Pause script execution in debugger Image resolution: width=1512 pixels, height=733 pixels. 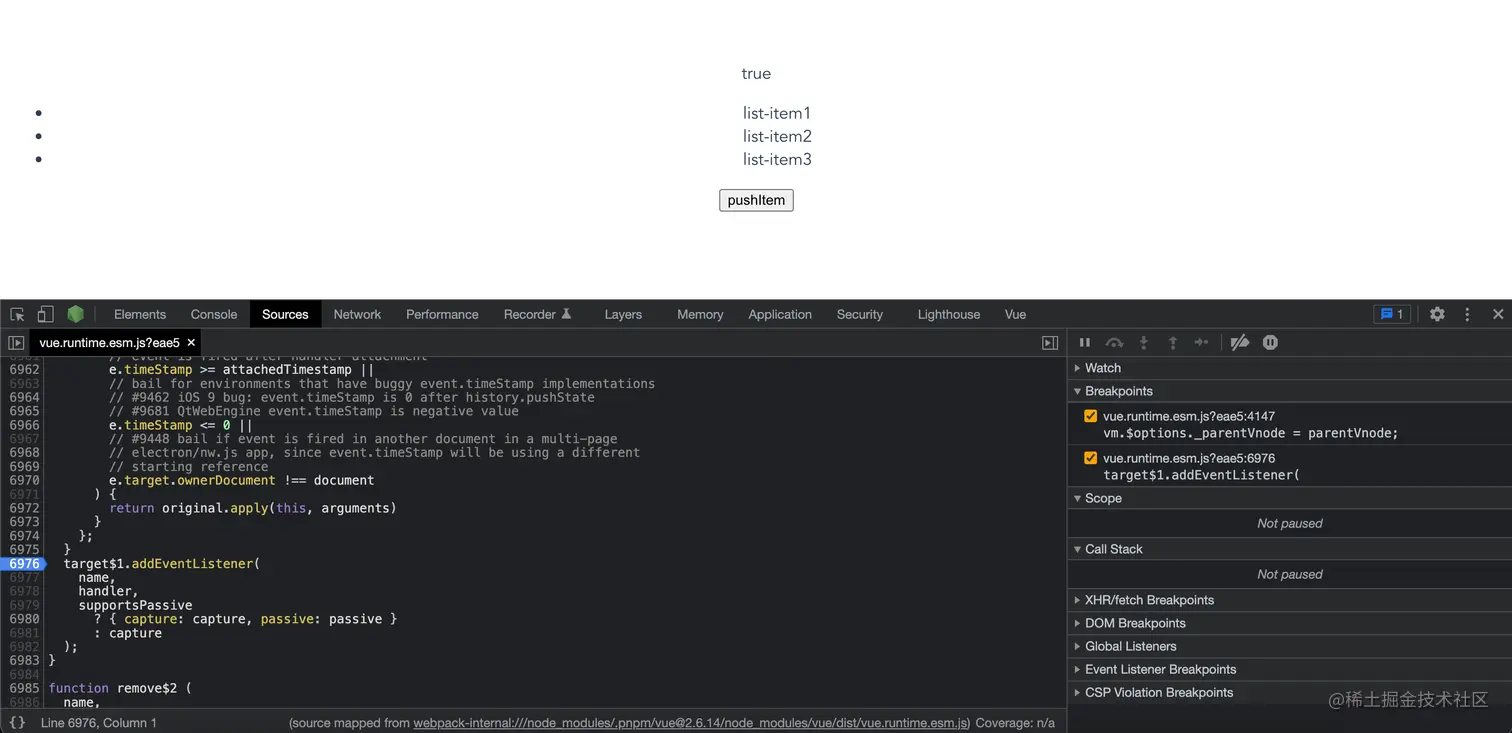1085,342
